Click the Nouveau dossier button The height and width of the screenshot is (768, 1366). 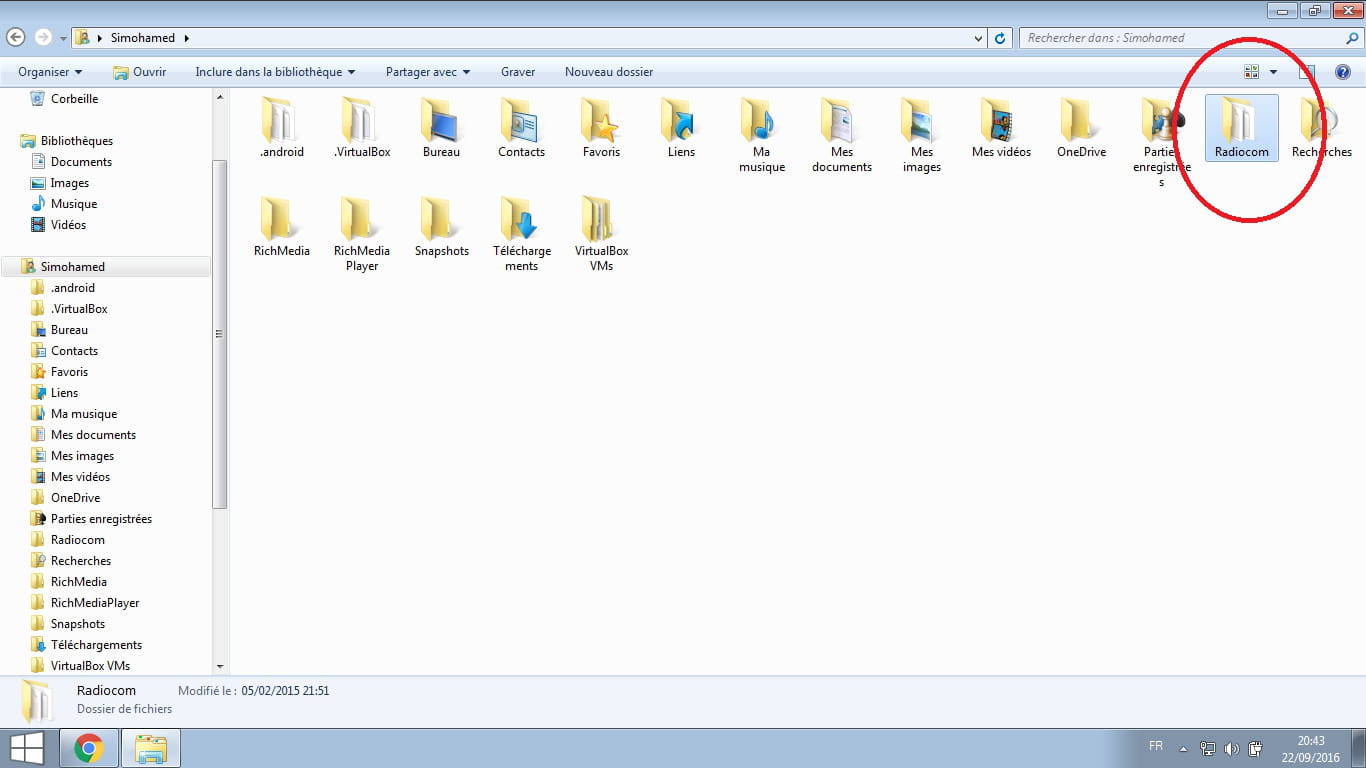(608, 72)
